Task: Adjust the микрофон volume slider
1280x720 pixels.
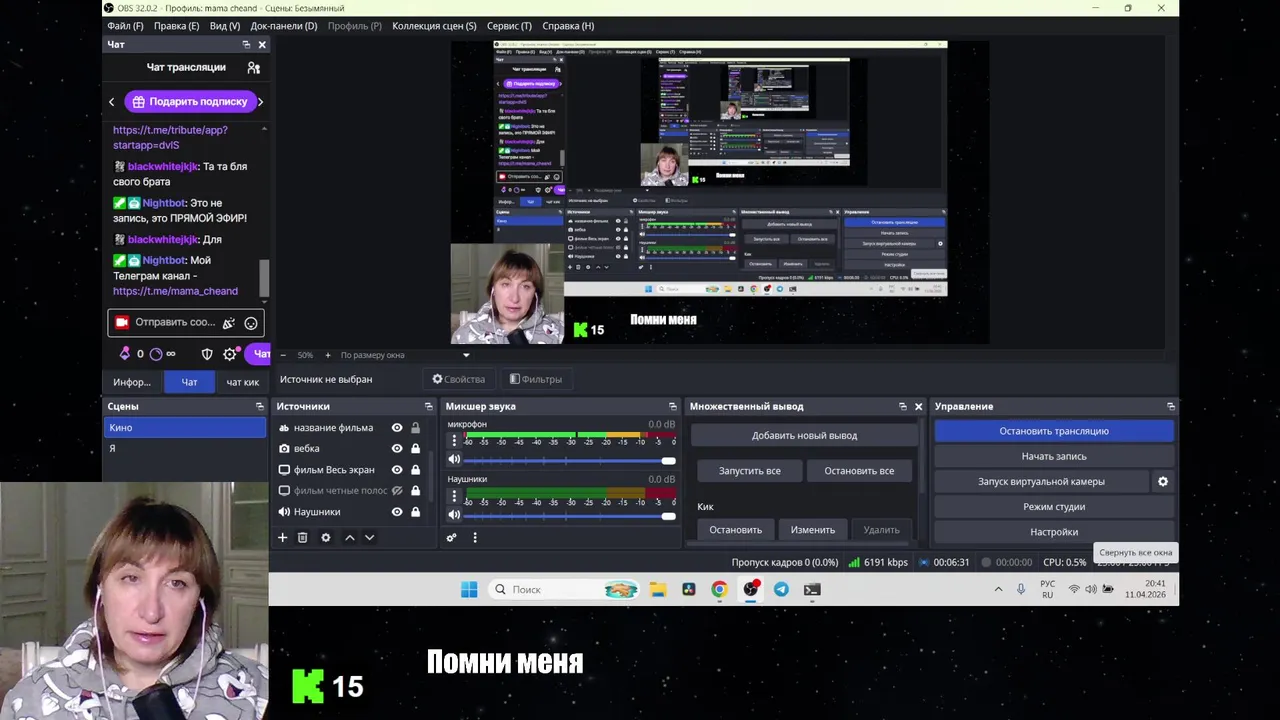Action: (569, 460)
